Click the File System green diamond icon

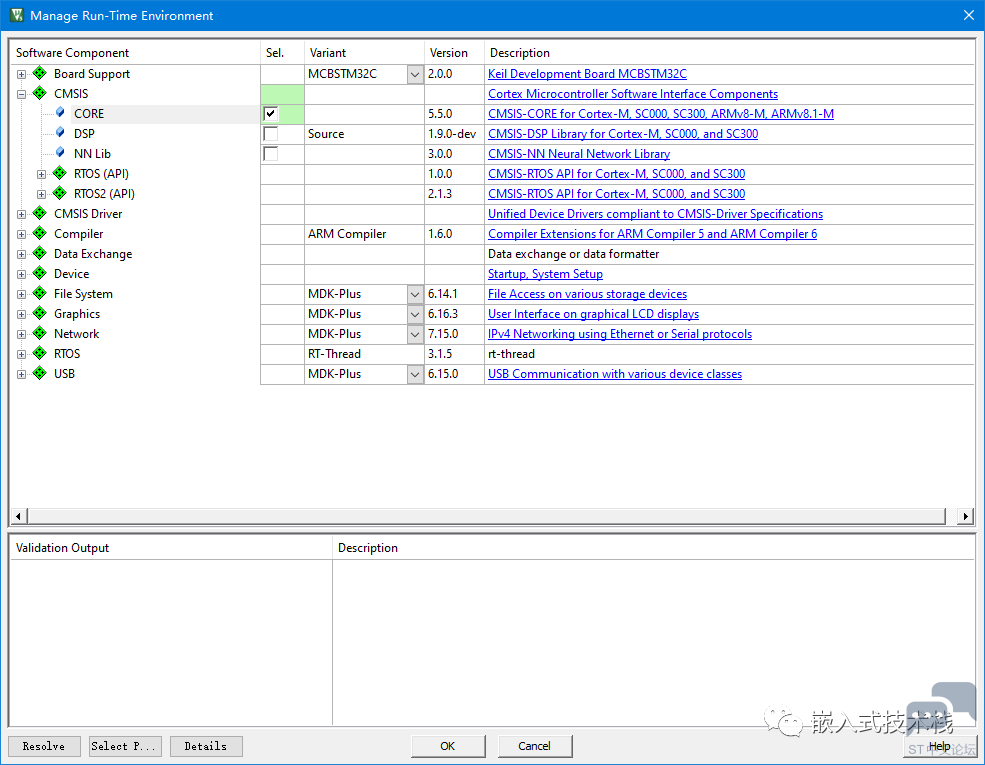click(40, 294)
